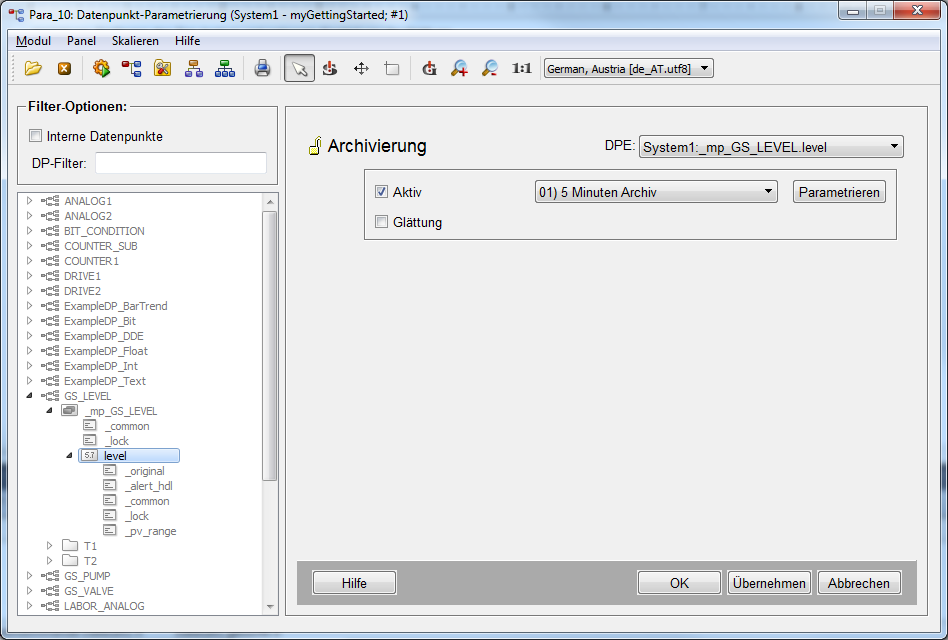Click the GS_PUMP datapoint type icon

click(50, 575)
